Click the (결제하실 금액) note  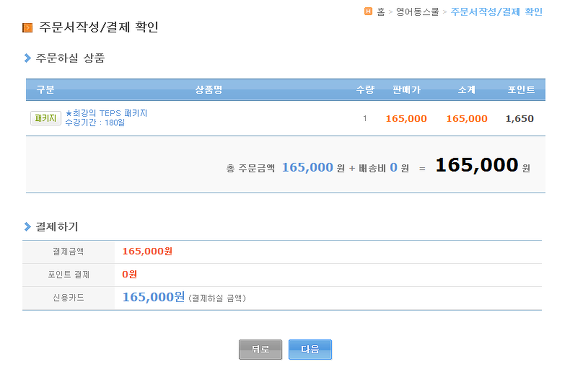(x=217, y=298)
